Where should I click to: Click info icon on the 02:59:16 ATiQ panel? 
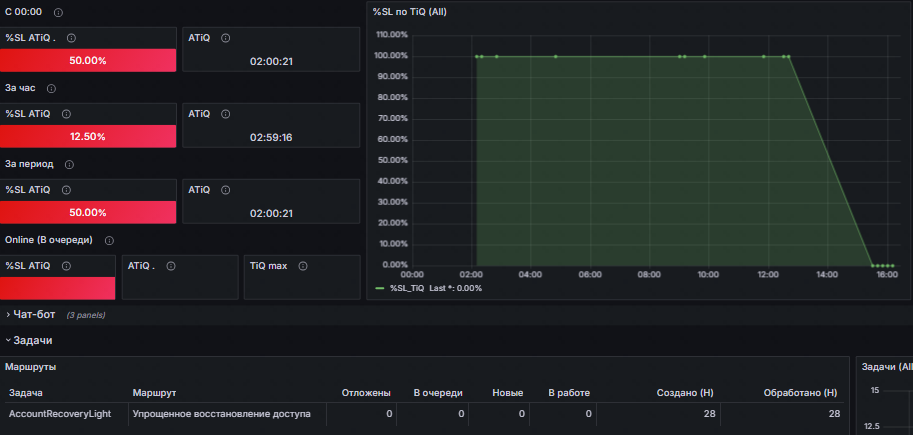pos(225,114)
